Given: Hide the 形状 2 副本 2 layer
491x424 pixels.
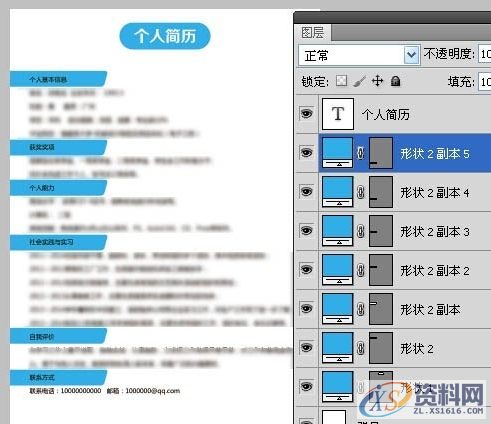Looking at the screenshot, I should pyautogui.click(x=307, y=269).
